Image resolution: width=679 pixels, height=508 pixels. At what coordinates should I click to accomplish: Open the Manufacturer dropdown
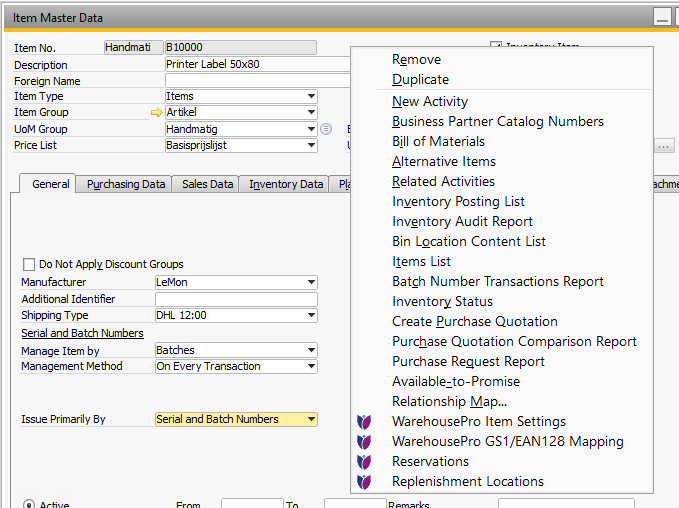coord(311,283)
